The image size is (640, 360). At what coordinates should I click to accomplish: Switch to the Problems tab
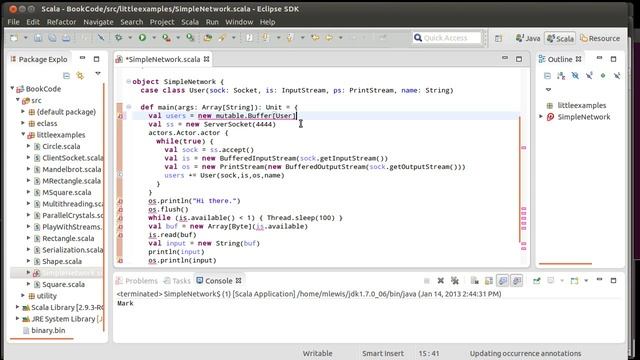click(x=137, y=281)
